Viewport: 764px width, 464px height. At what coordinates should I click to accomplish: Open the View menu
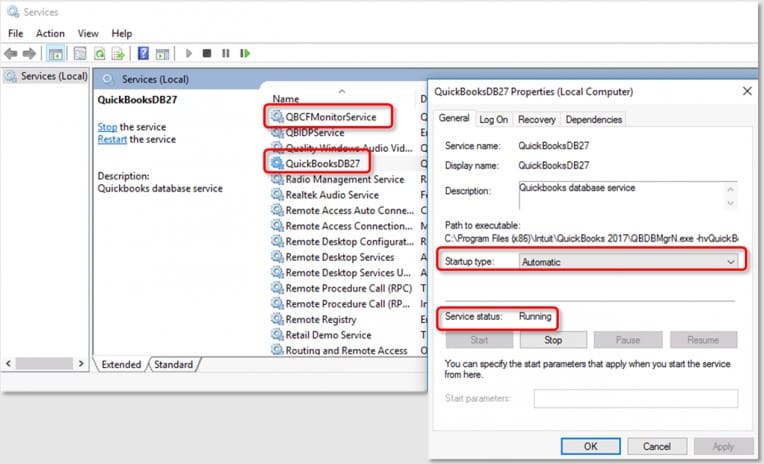pyautogui.click(x=88, y=33)
